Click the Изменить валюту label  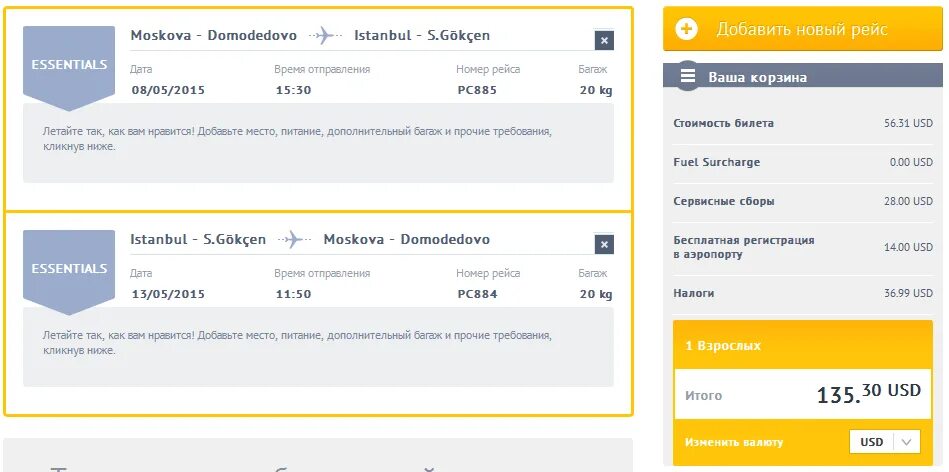(734, 442)
